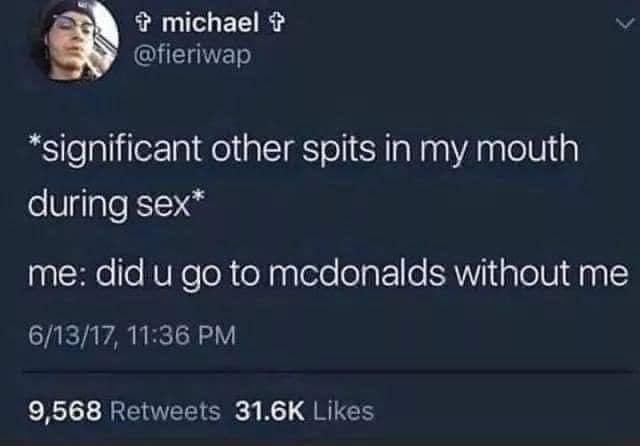
Task: Click the "31.6K" count number
Action: tap(269, 411)
